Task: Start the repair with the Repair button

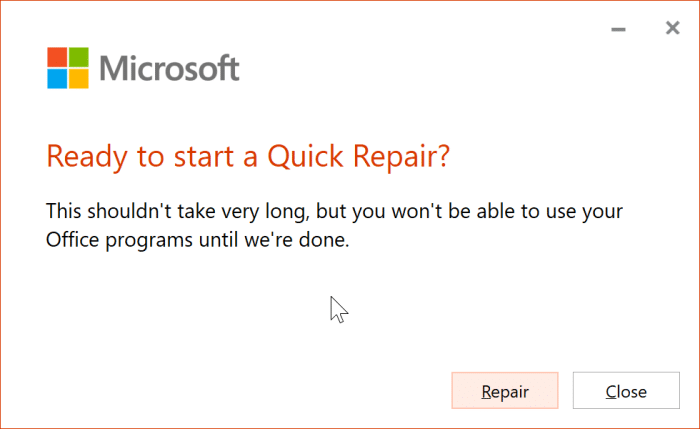Action: tap(504, 391)
